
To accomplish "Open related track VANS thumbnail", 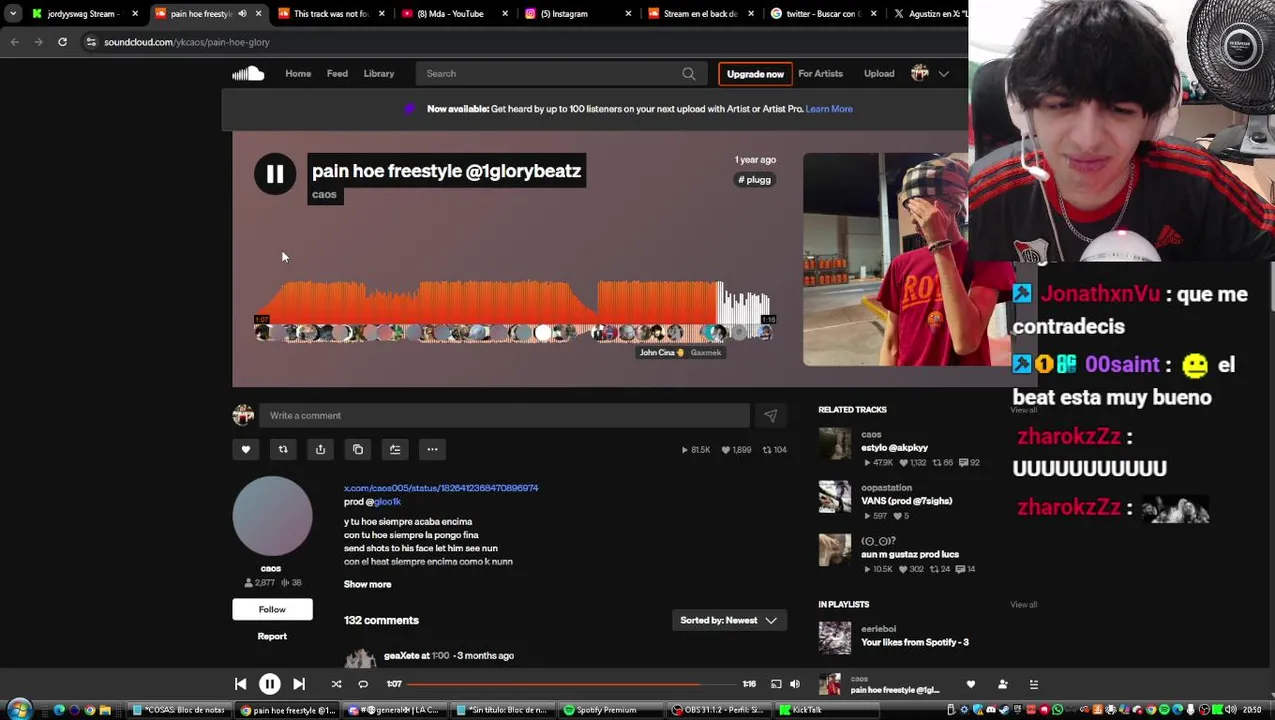I will click(x=835, y=497).
